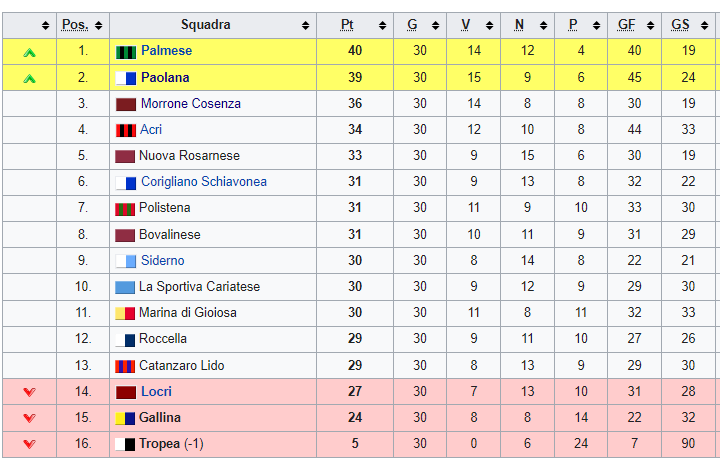The width and height of the screenshot is (720, 458).
Task: Open the Siderno team link
Action: coord(163,260)
